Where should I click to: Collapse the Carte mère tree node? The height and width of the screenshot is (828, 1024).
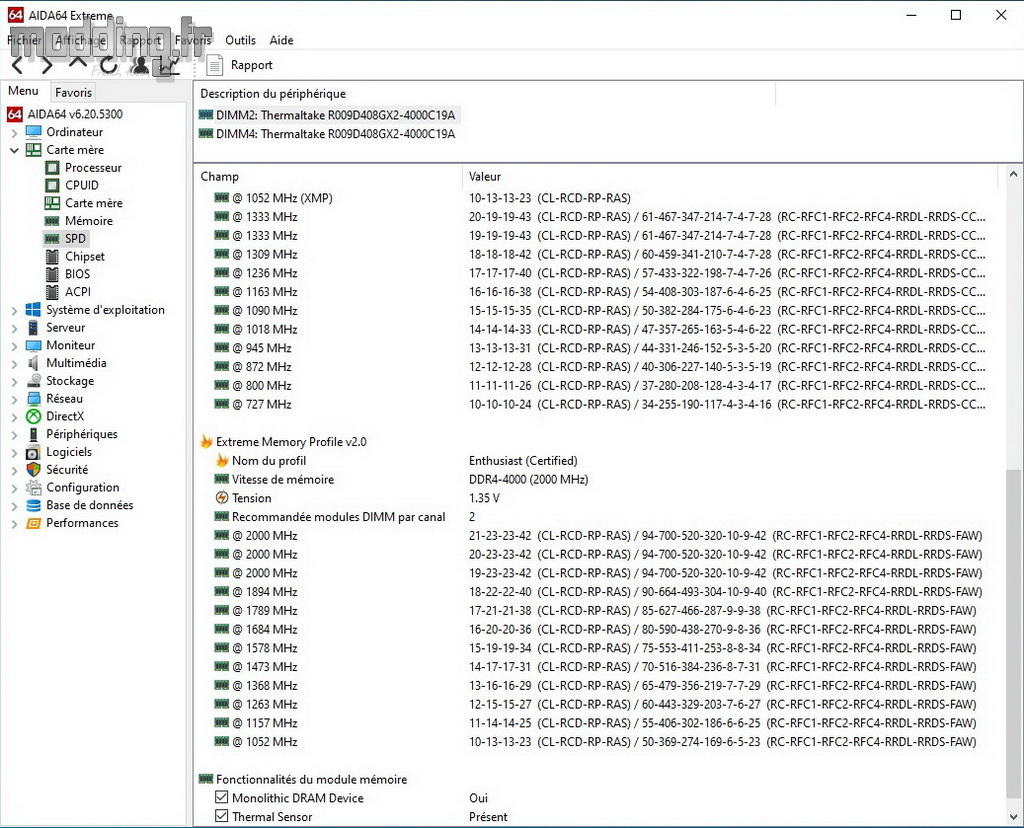14,150
